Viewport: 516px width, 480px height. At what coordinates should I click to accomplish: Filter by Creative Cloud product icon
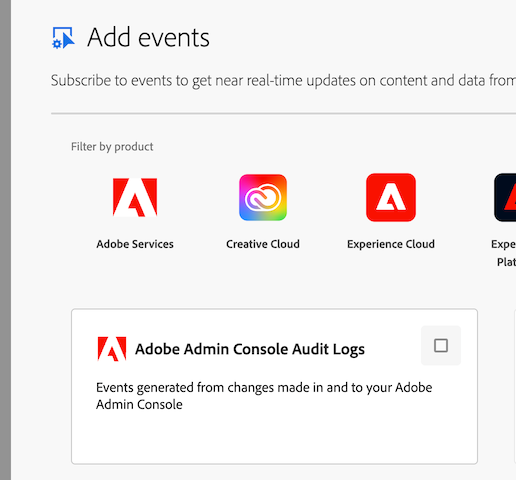[x=263, y=197]
